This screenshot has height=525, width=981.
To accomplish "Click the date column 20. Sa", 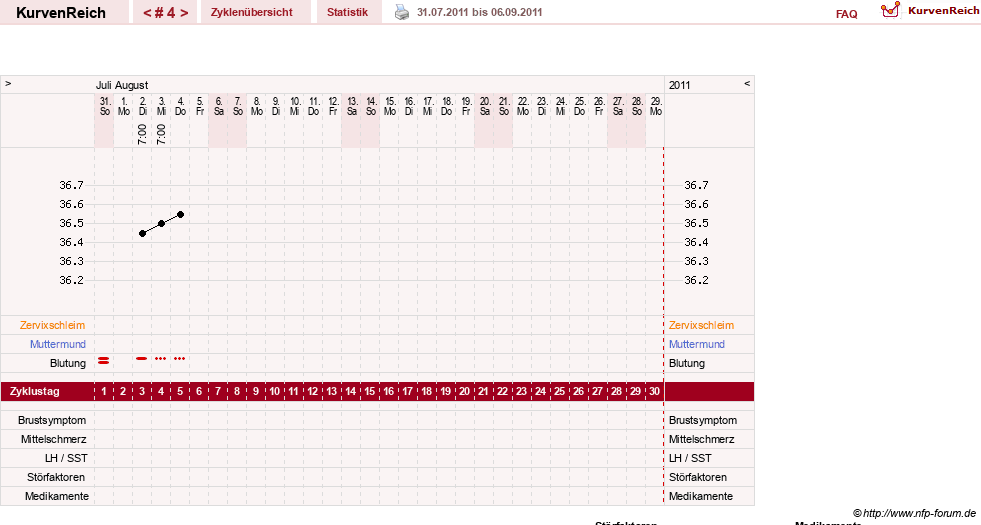I will coord(485,106).
